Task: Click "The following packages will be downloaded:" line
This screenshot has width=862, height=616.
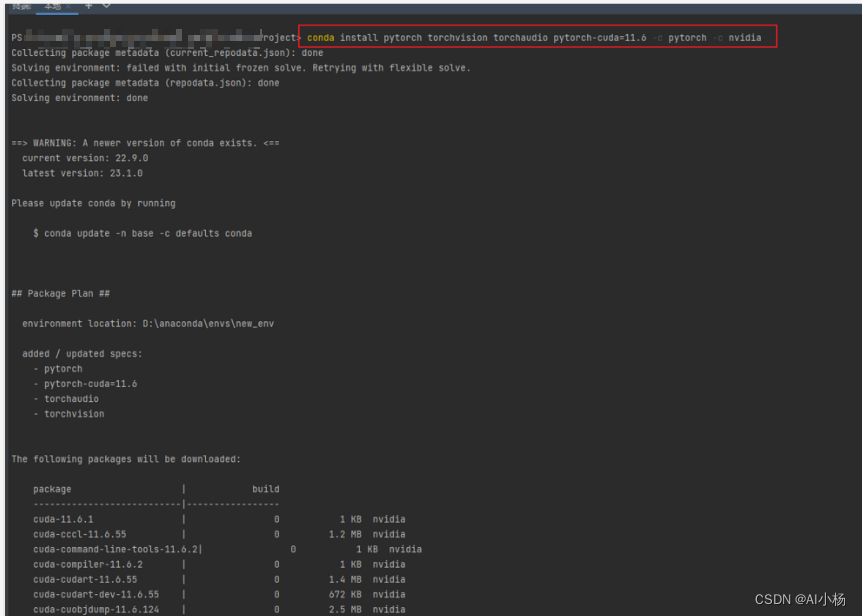Action: pyautogui.click(x=126, y=459)
